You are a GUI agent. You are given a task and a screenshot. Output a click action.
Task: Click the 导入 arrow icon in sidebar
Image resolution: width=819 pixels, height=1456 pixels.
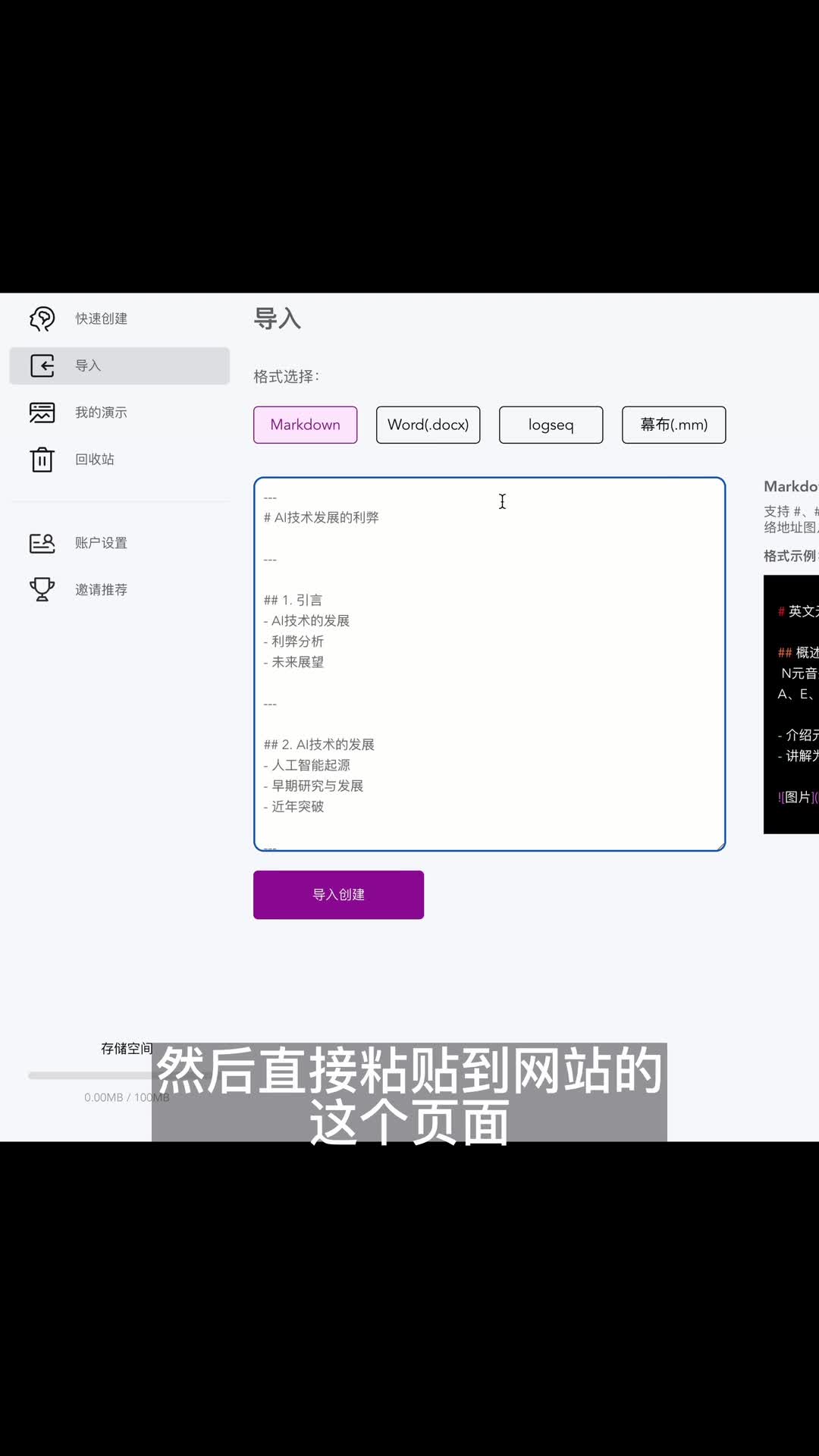pos(42,366)
